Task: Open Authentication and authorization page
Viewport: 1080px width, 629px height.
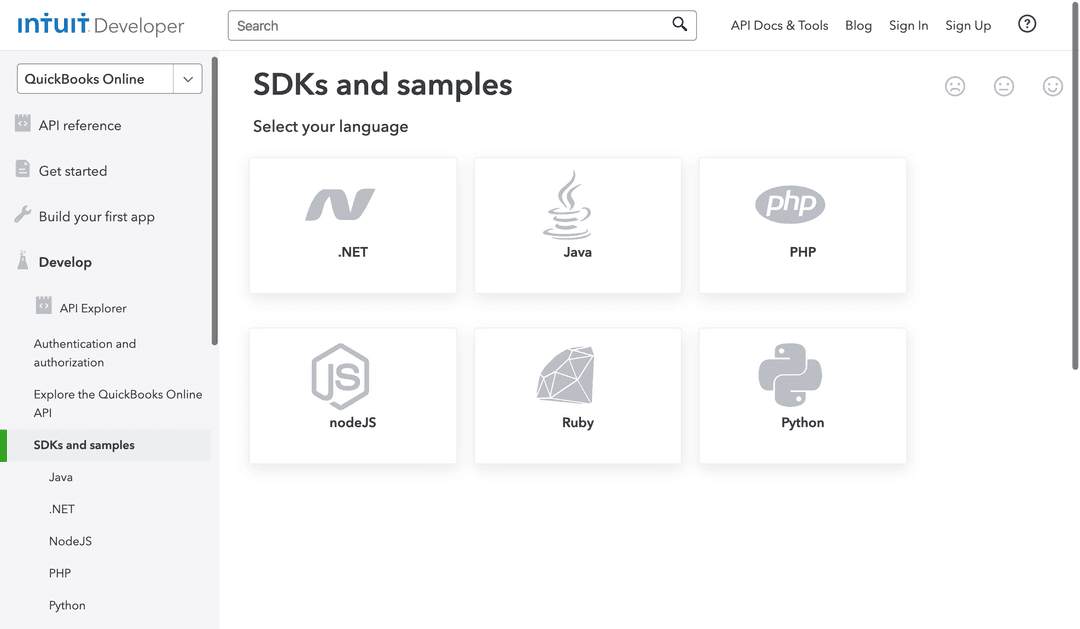Action: 85,352
